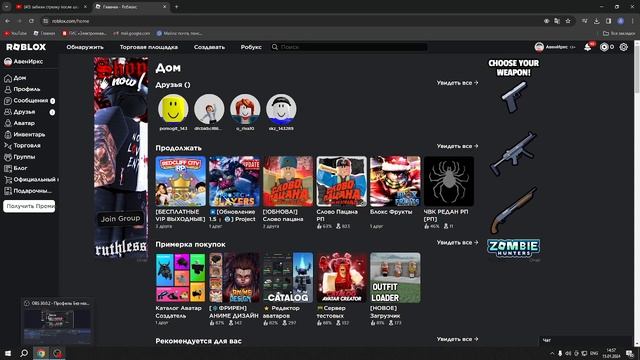This screenshot has height=360, width=640.
Task: Open the 'АвенИркс' username in sidebar
Action: click(x=28, y=62)
